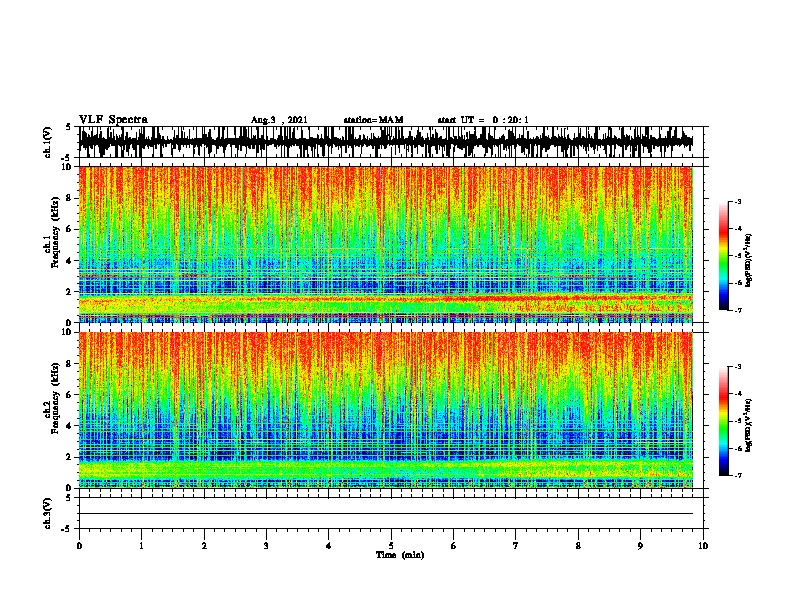Click the ch.1 spectrogram color scale bar
792x612 pixels.
click(x=724, y=256)
